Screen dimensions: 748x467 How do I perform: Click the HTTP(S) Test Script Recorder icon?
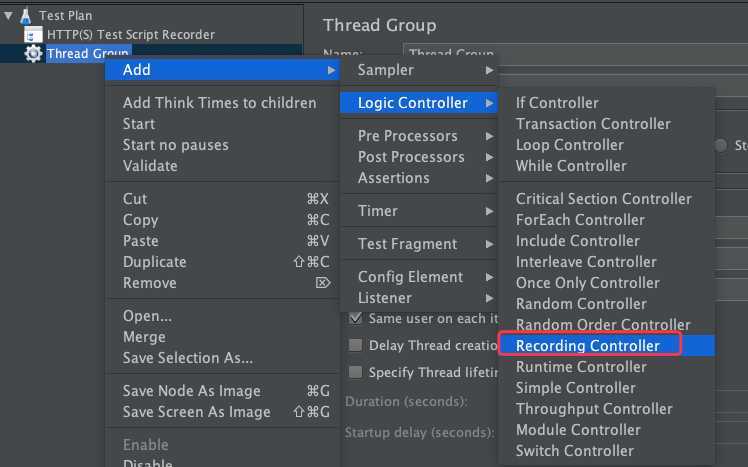coord(33,35)
